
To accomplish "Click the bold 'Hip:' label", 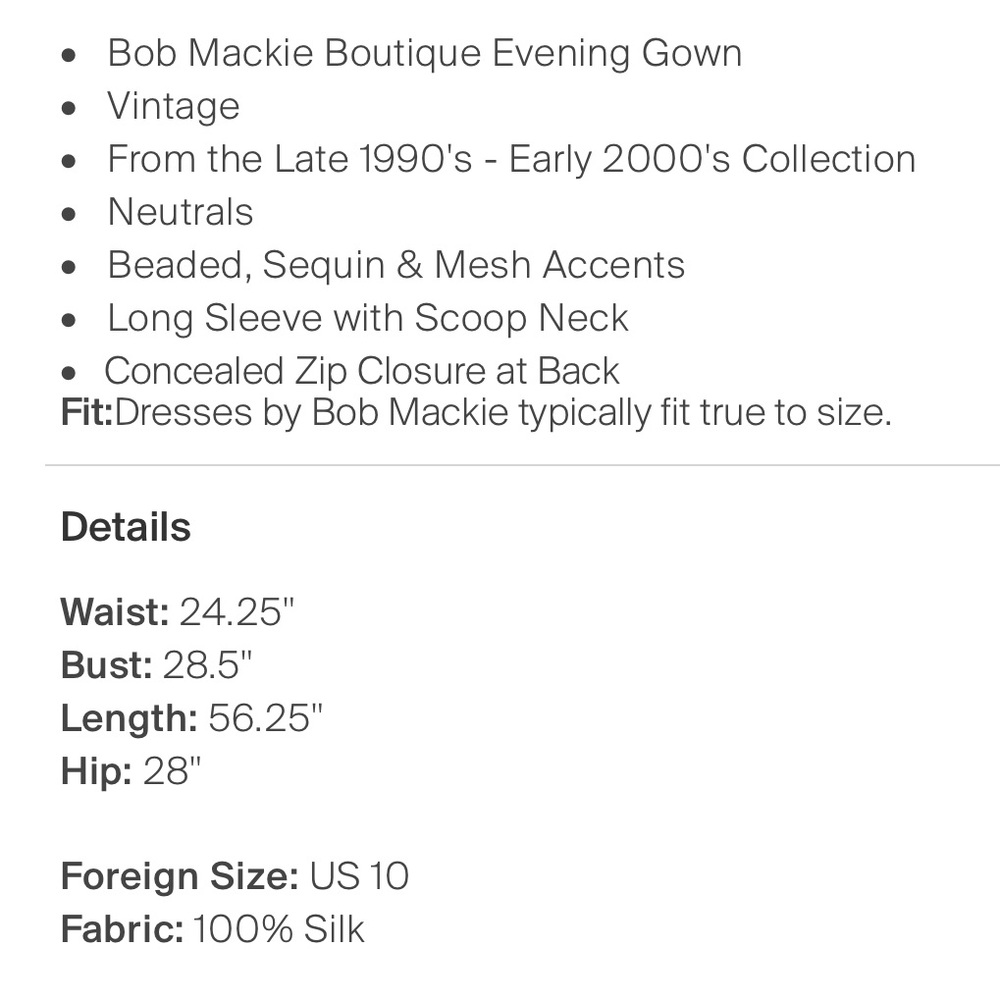I will point(96,771).
